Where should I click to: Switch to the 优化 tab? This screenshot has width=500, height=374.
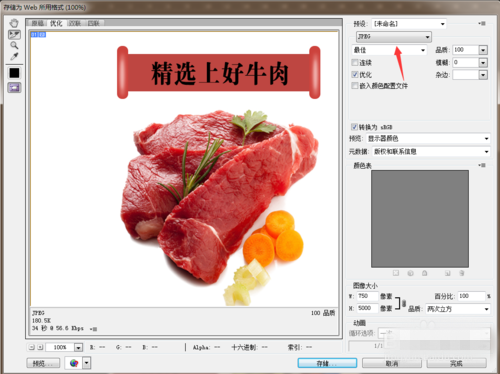[56, 23]
